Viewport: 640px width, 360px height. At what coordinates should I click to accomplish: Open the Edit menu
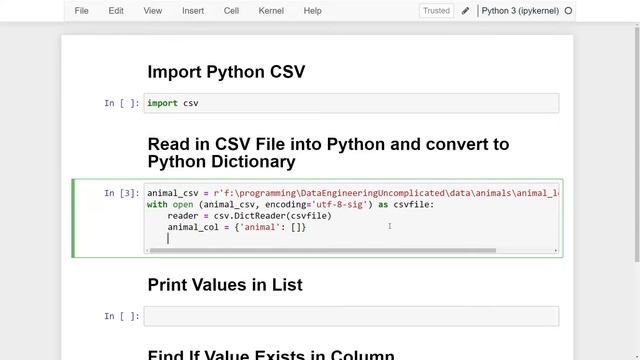[x=116, y=11]
